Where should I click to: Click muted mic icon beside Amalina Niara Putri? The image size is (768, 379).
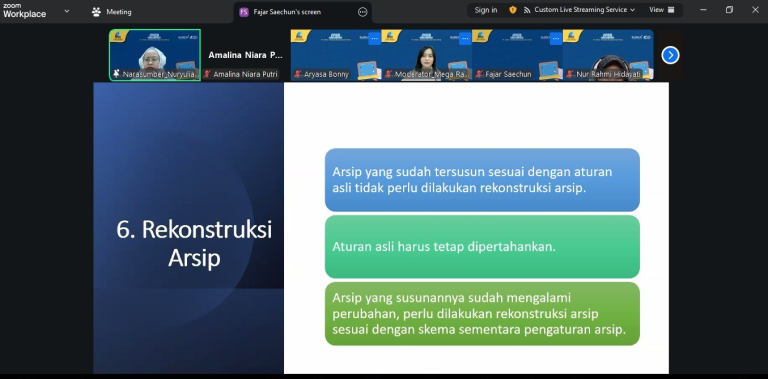point(207,74)
